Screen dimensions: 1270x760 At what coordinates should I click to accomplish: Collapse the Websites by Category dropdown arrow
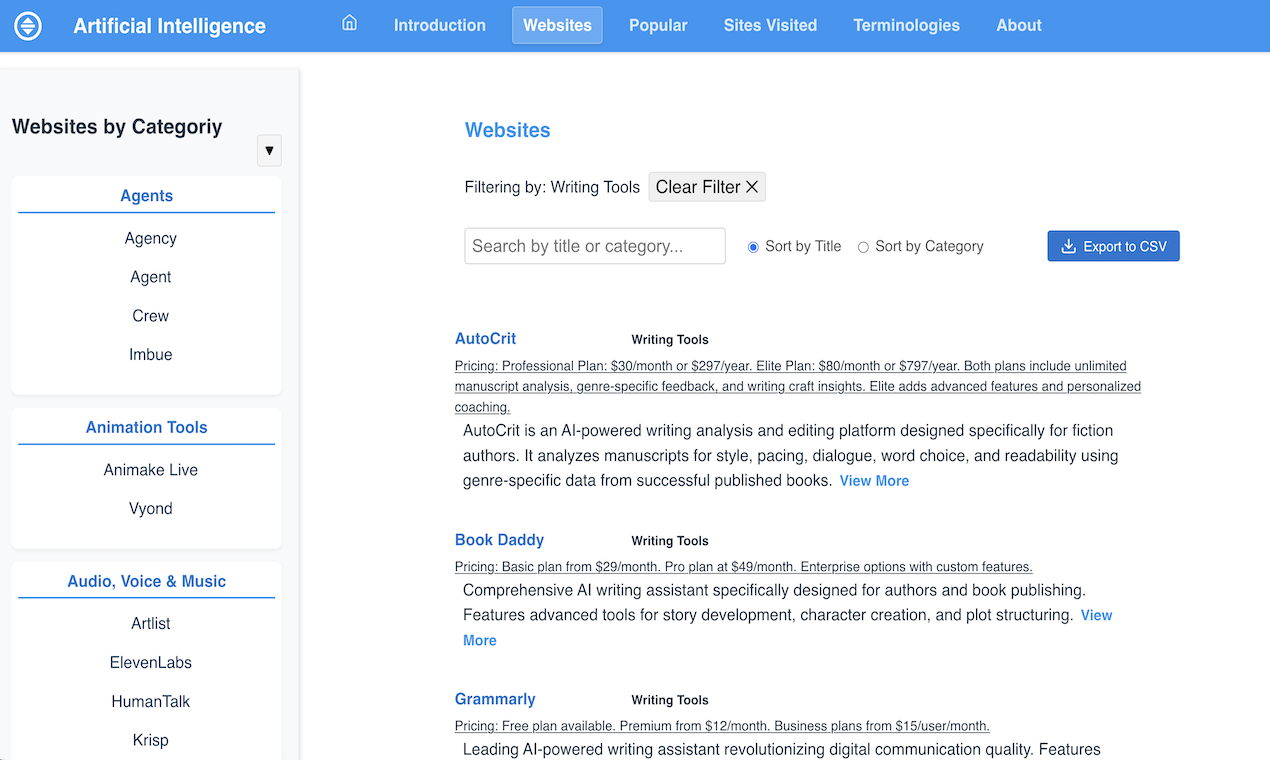click(x=269, y=150)
